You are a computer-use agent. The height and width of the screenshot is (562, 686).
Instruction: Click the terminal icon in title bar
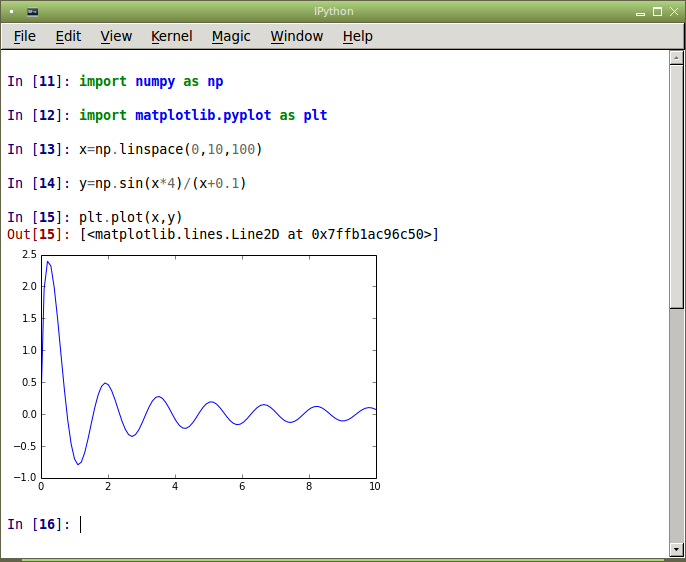32,12
